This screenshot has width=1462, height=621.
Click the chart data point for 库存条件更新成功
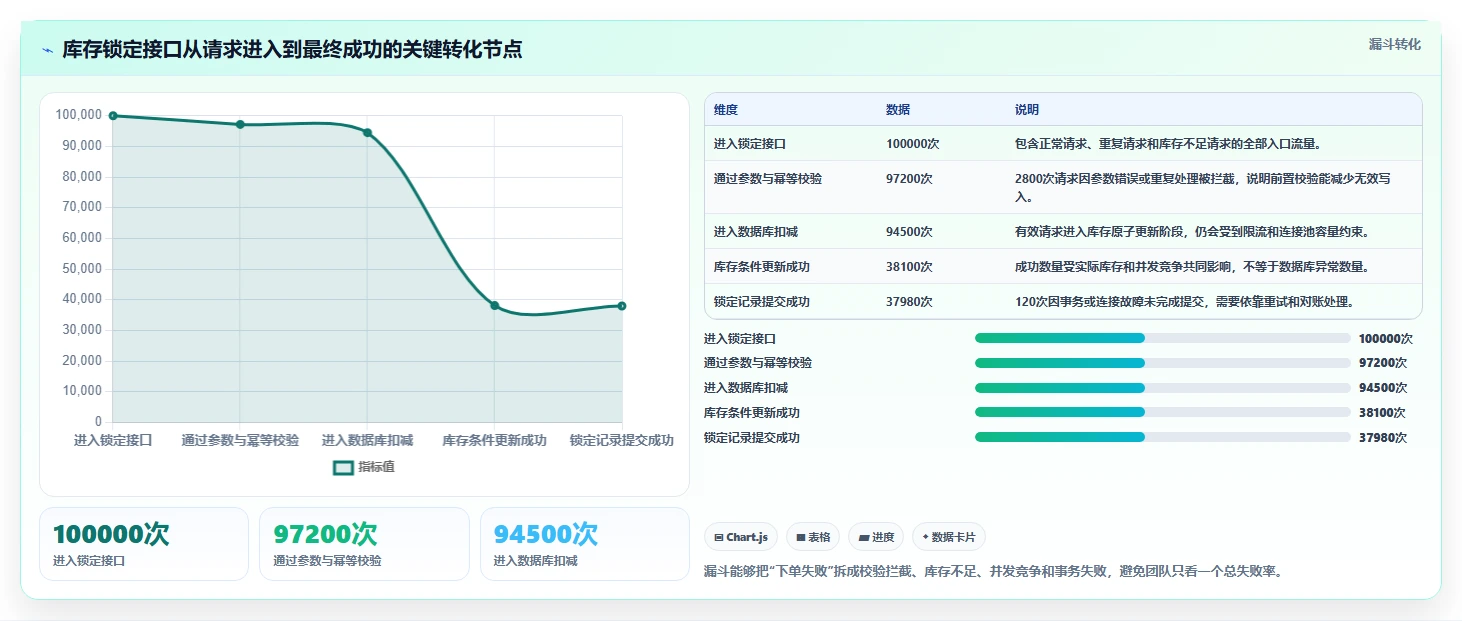(x=494, y=305)
